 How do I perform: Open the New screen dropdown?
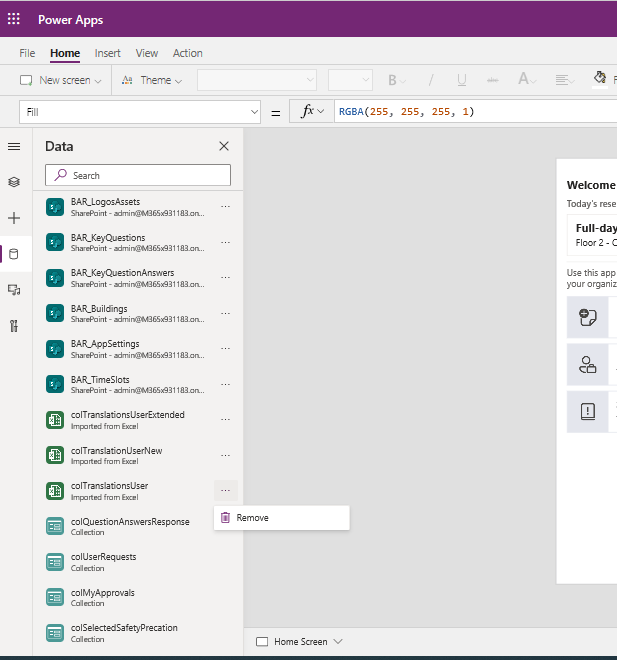point(61,80)
